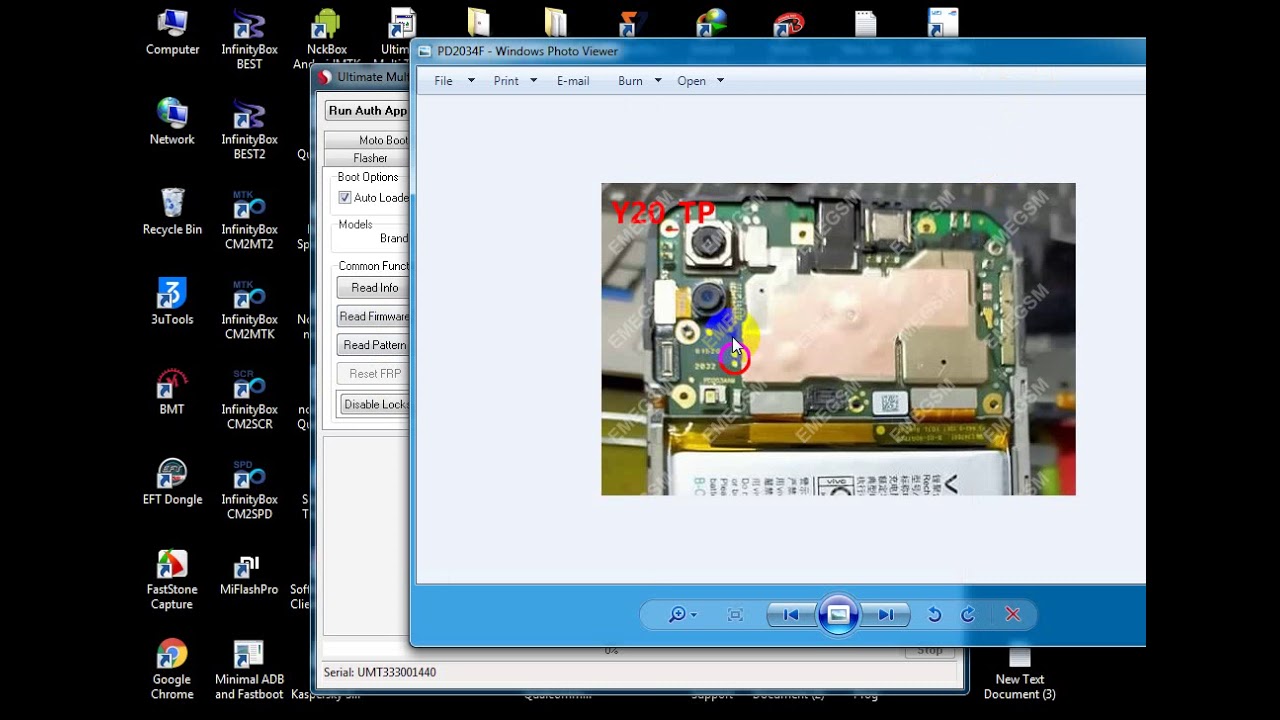Click Read Firmware button in UMT window
This screenshot has width=1280, height=720.
(x=374, y=317)
